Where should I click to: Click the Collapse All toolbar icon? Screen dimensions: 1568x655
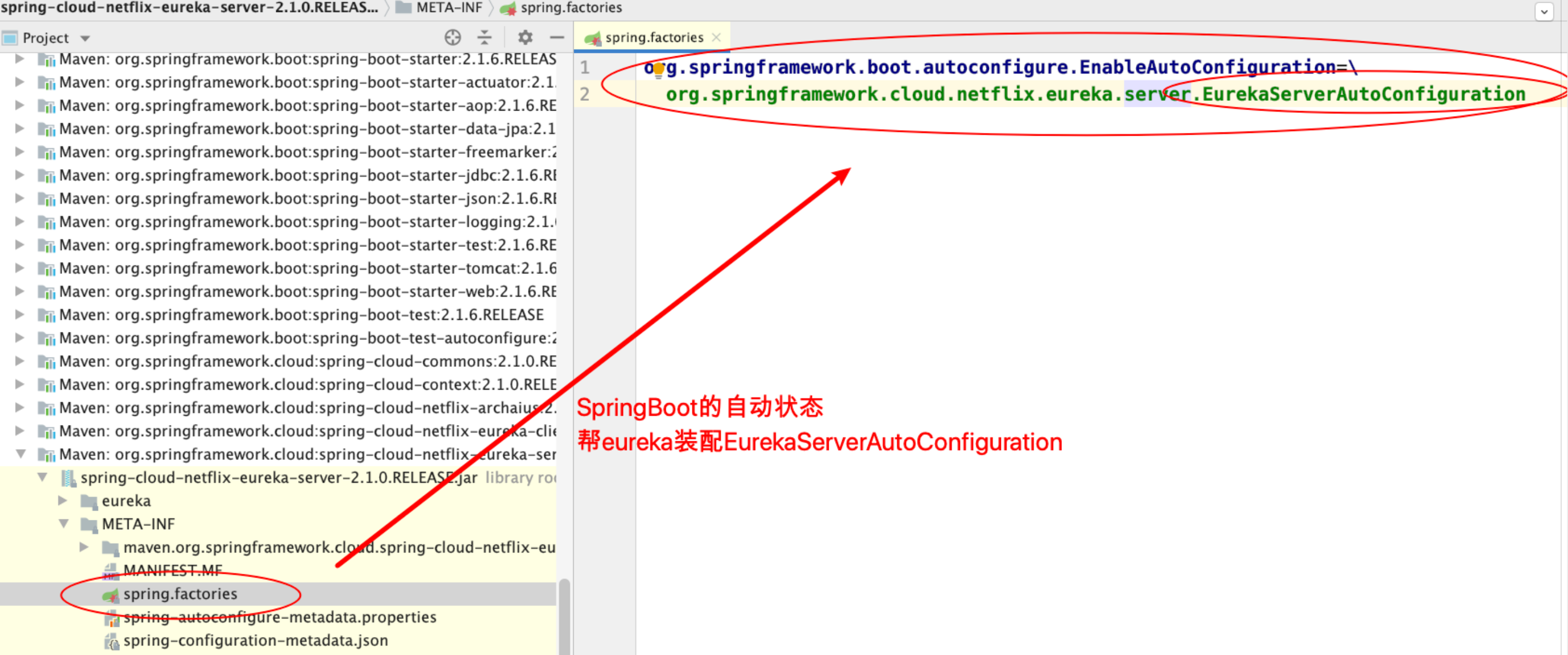pos(484,38)
